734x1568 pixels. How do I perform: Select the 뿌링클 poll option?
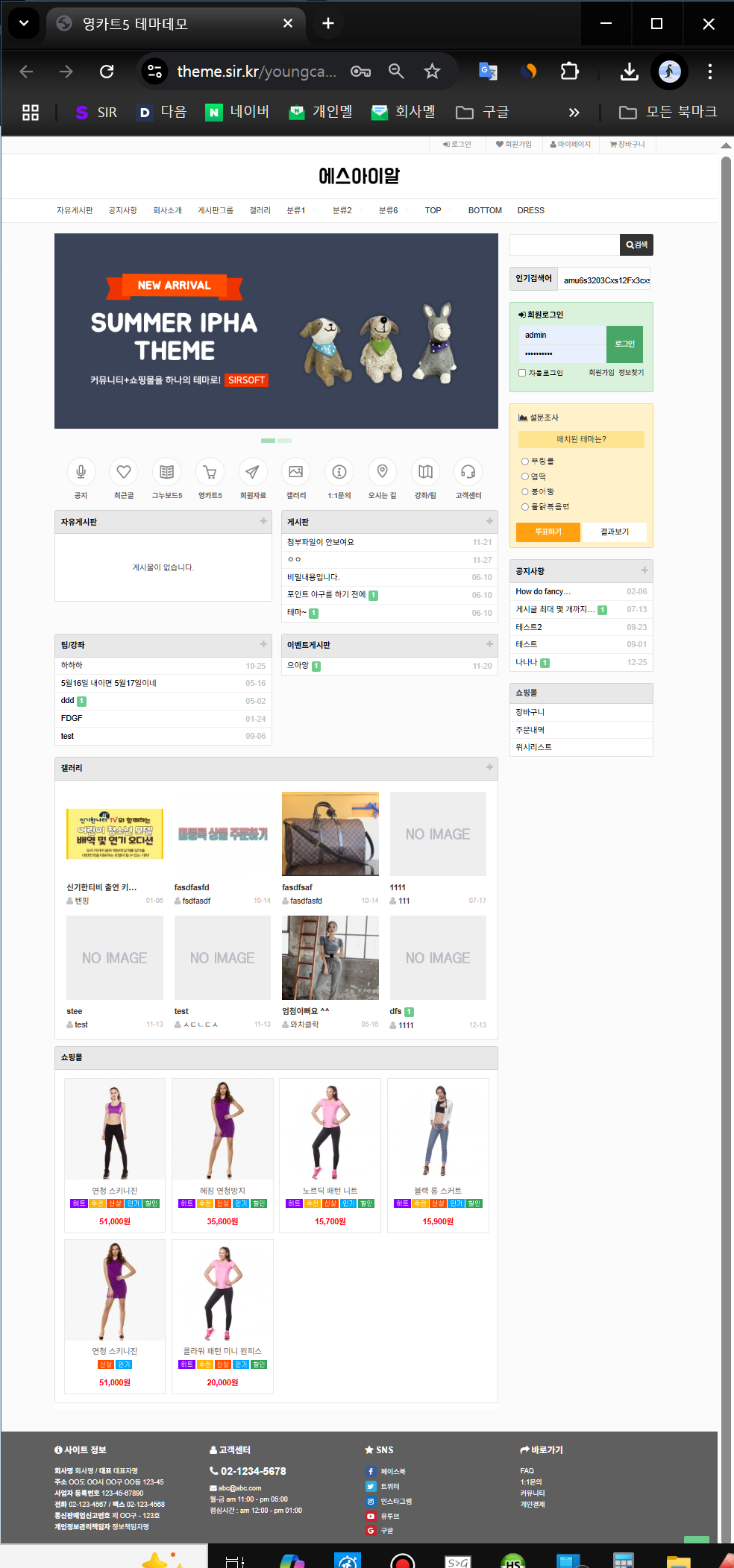(525, 462)
